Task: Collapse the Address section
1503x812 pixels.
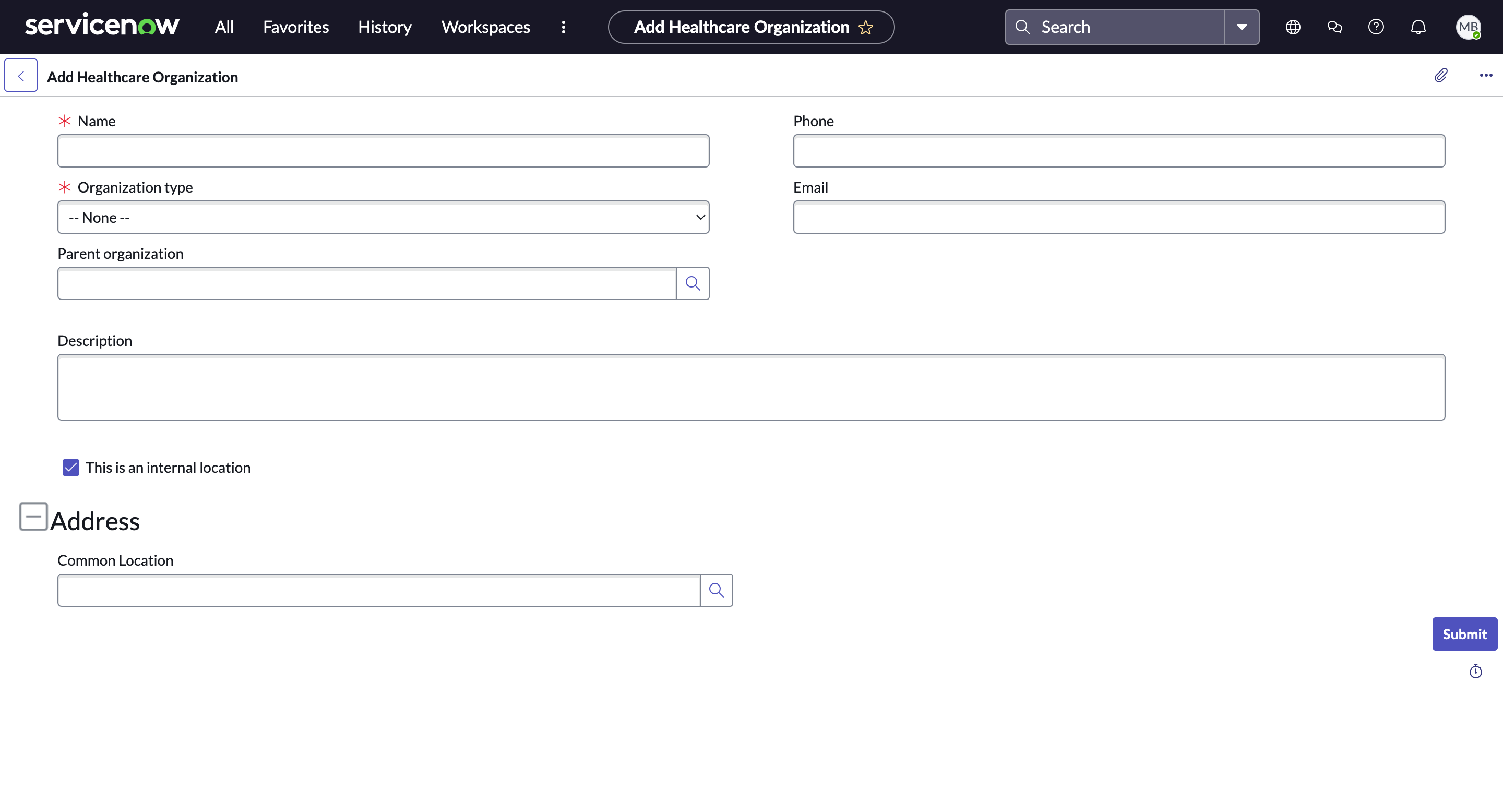Action: click(33, 517)
